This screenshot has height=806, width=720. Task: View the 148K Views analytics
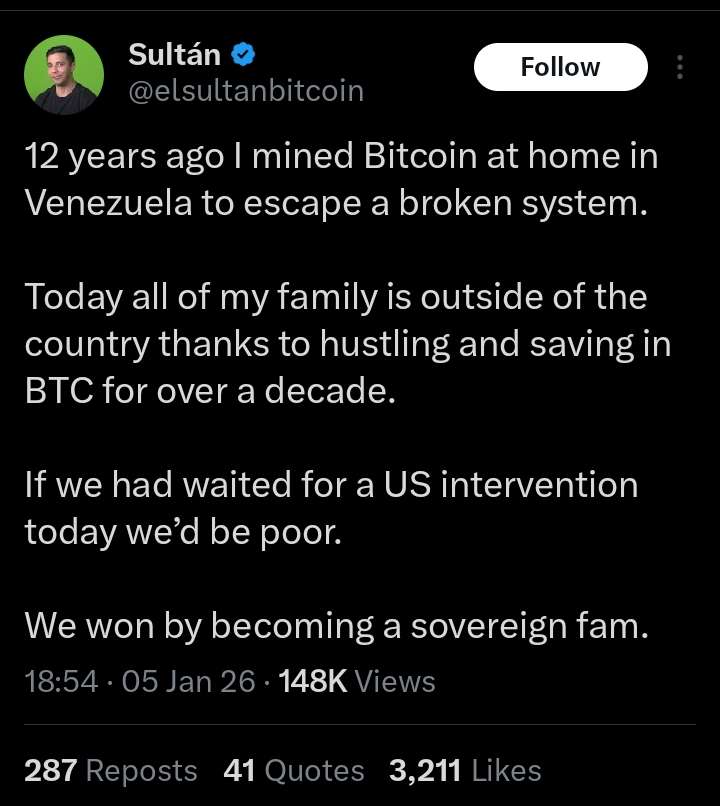pyautogui.click(x=357, y=682)
